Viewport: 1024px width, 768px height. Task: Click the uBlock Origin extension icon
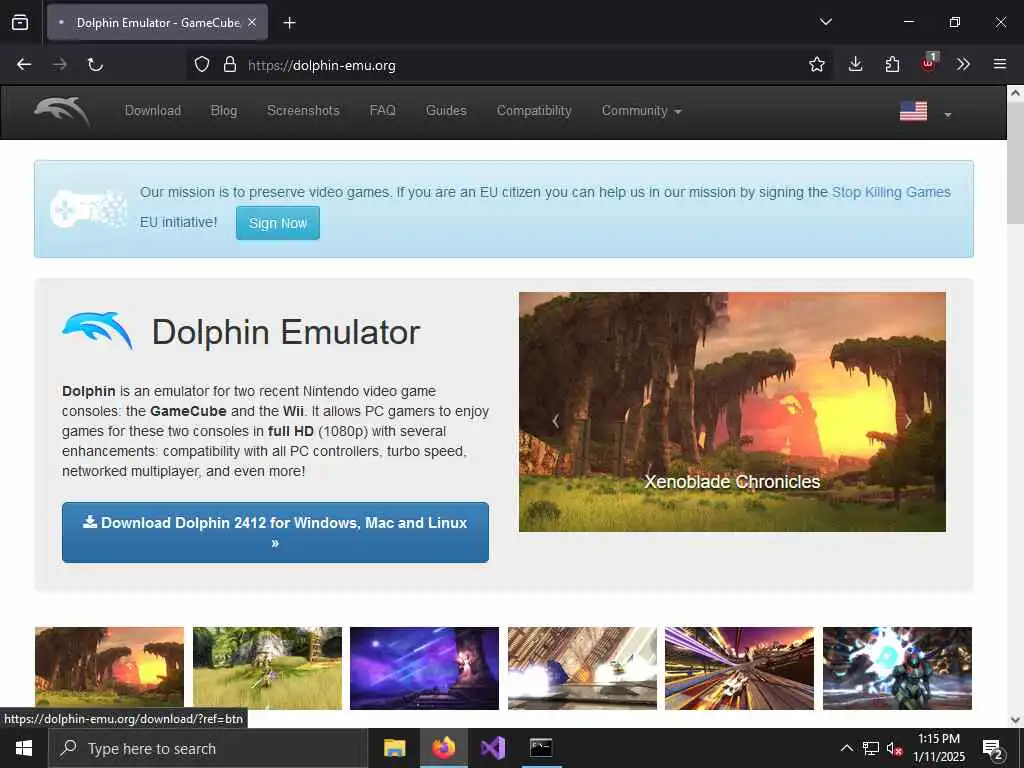click(929, 63)
